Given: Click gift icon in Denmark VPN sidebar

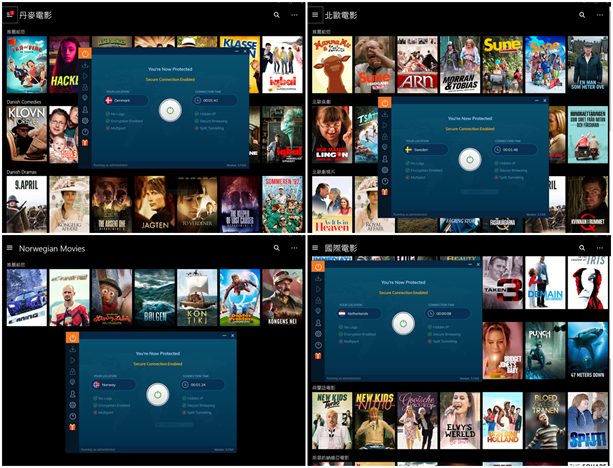Looking at the screenshot, I should point(85,144).
